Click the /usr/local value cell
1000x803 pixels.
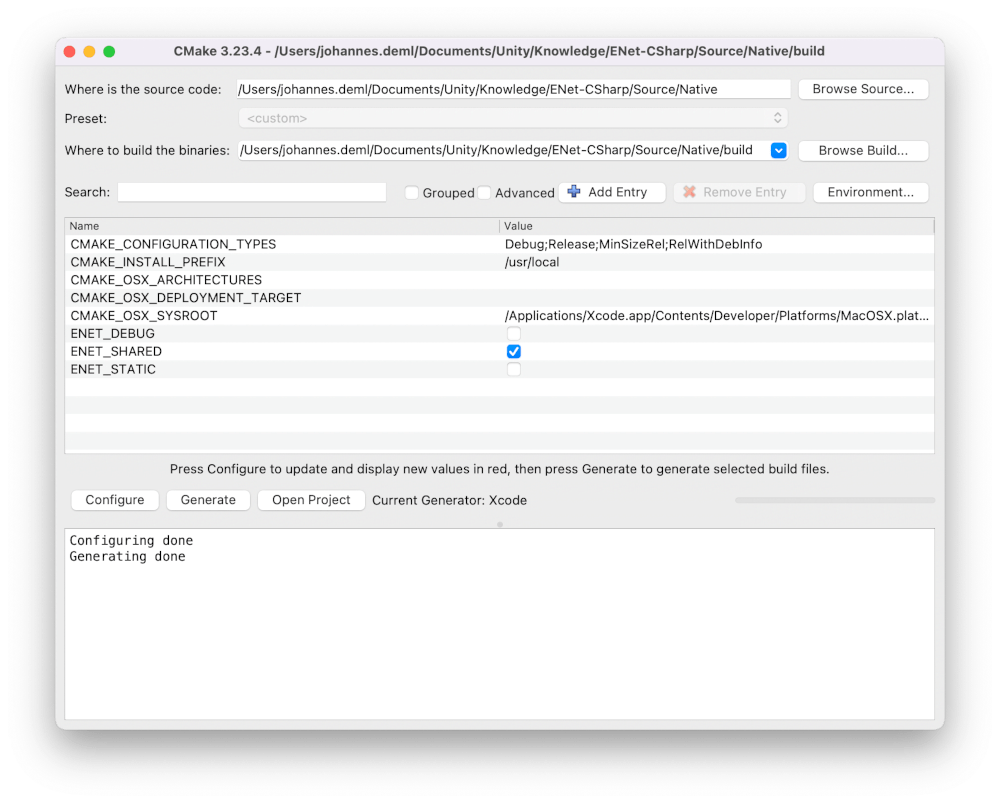tap(532, 262)
